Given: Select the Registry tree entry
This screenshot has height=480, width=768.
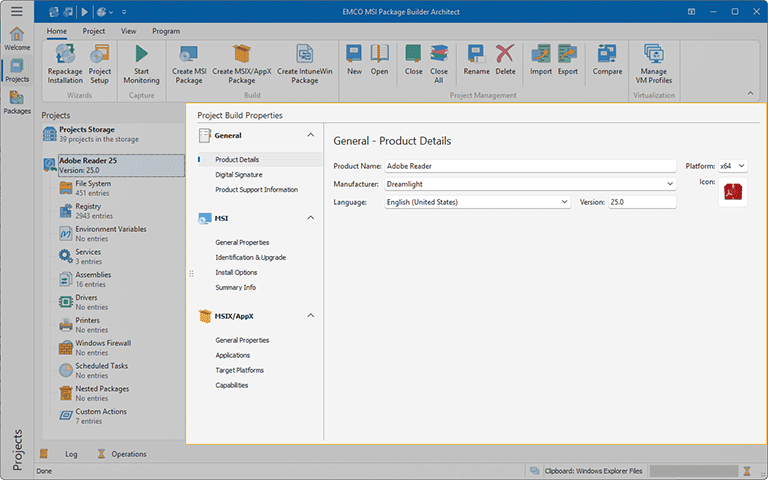Looking at the screenshot, I should coord(88,207).
